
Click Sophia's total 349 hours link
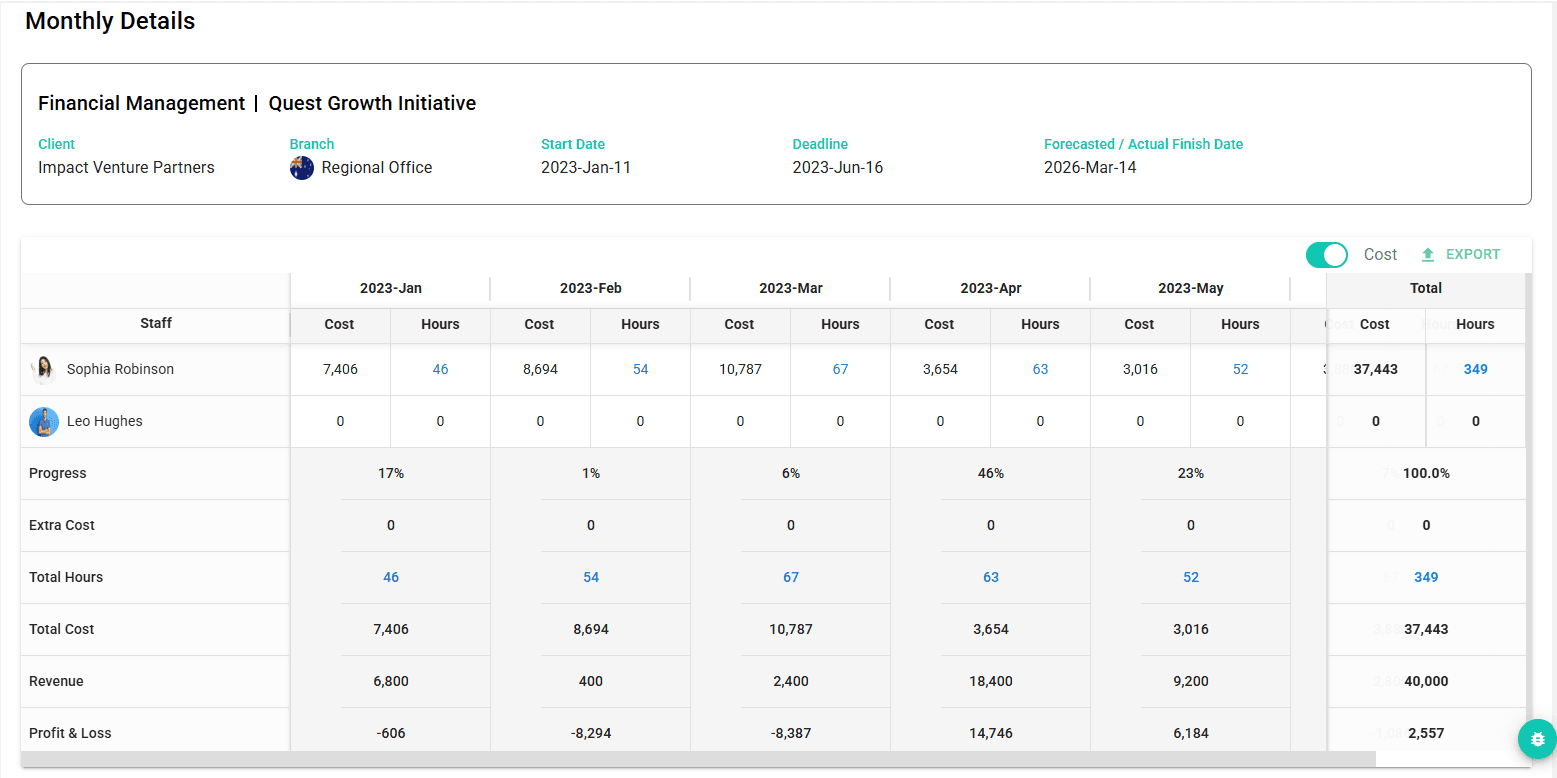1475,369
